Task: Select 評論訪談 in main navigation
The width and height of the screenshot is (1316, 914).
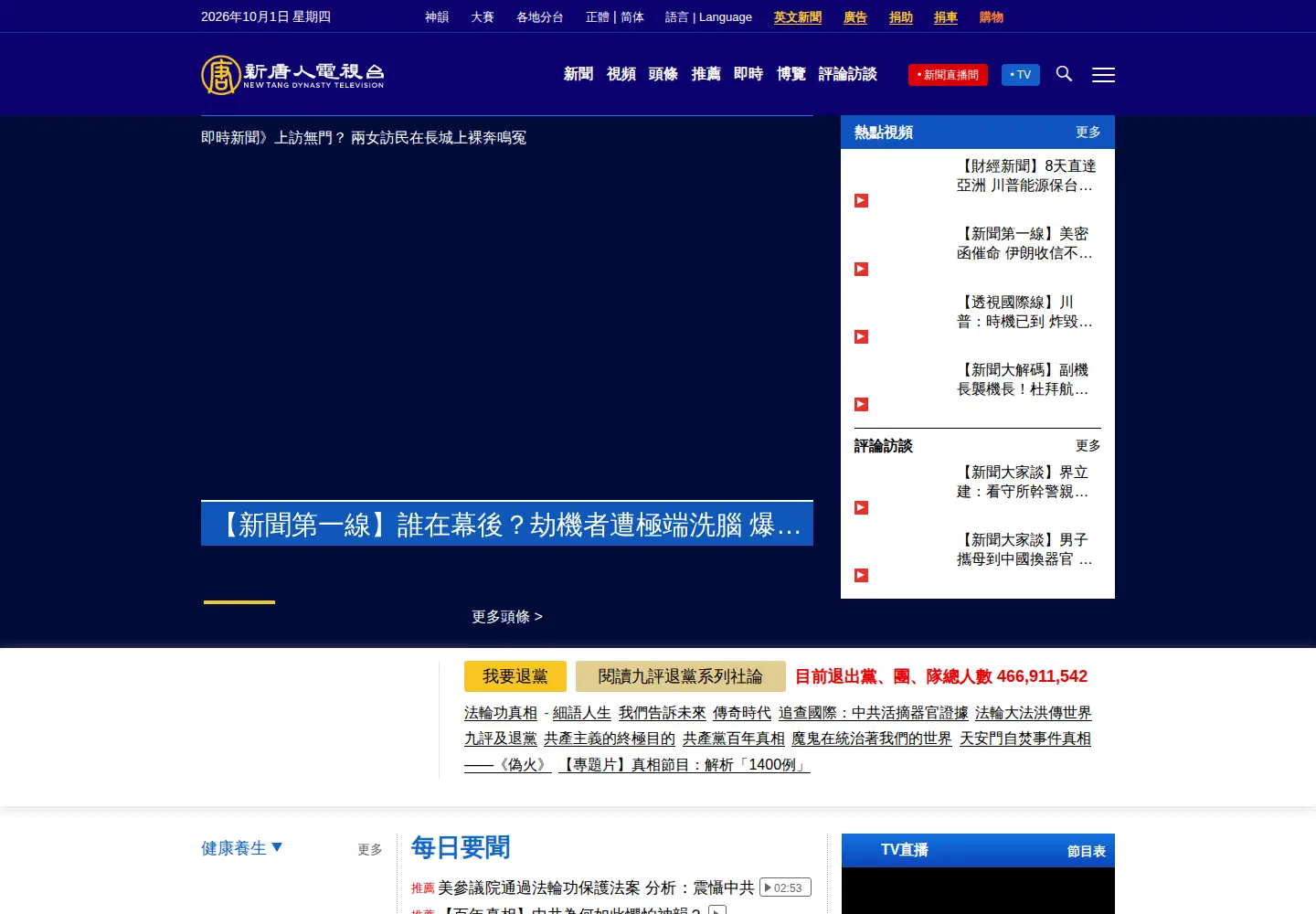Action: tap(848, 74)
